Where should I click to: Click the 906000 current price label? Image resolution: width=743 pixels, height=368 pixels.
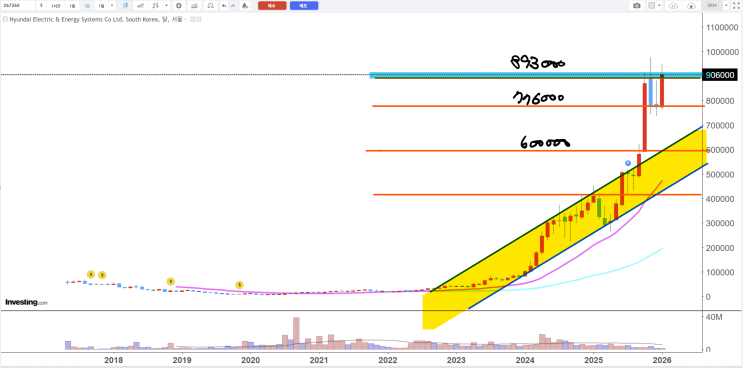720,75
